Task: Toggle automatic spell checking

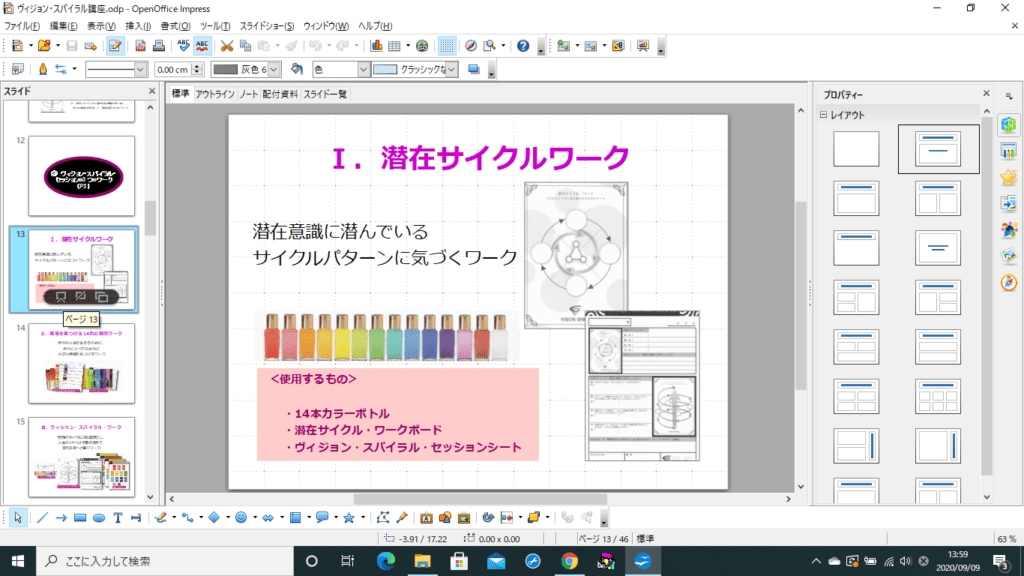Action: tap(203, 46)
